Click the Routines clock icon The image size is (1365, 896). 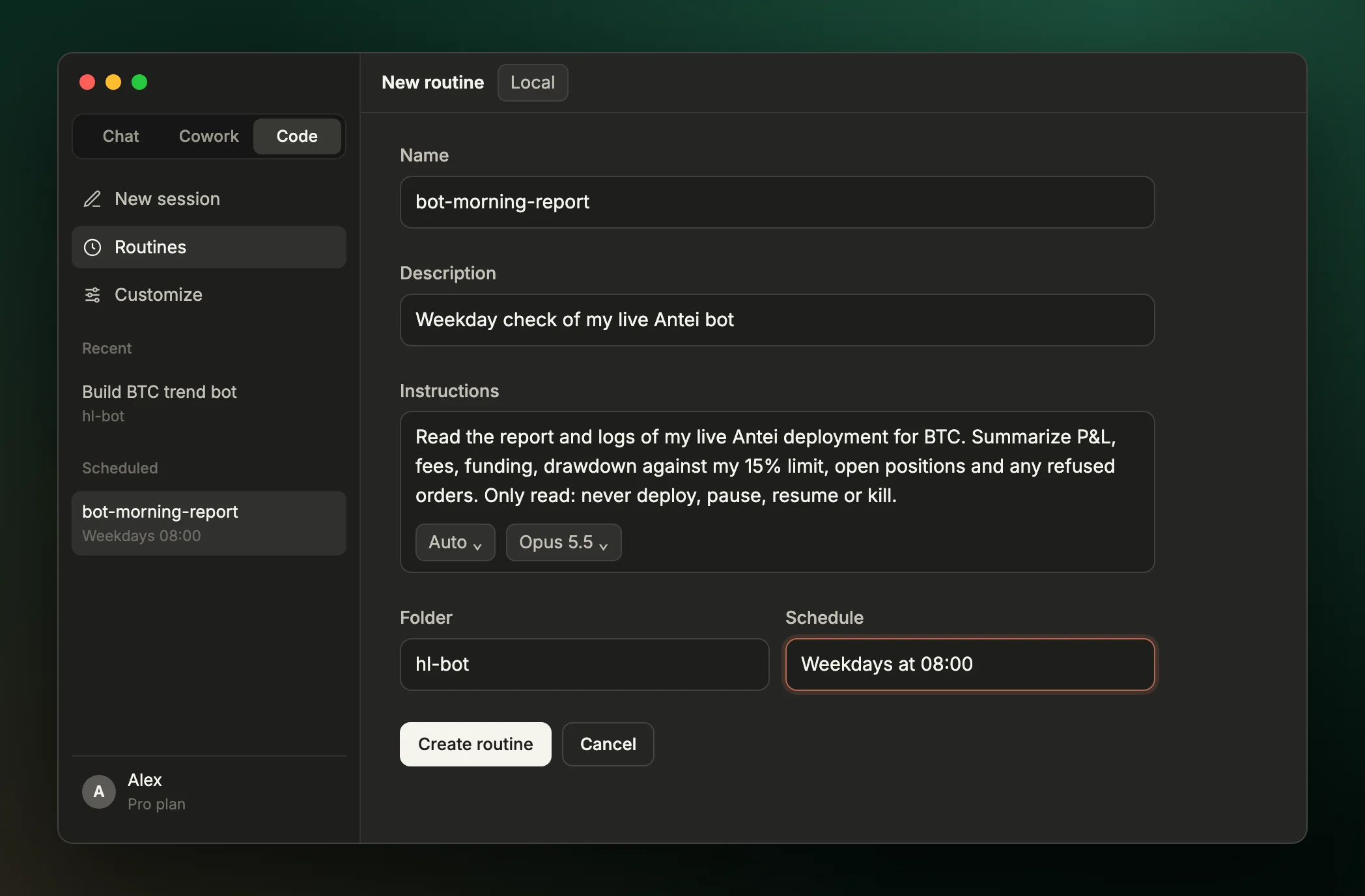[92, 247]
